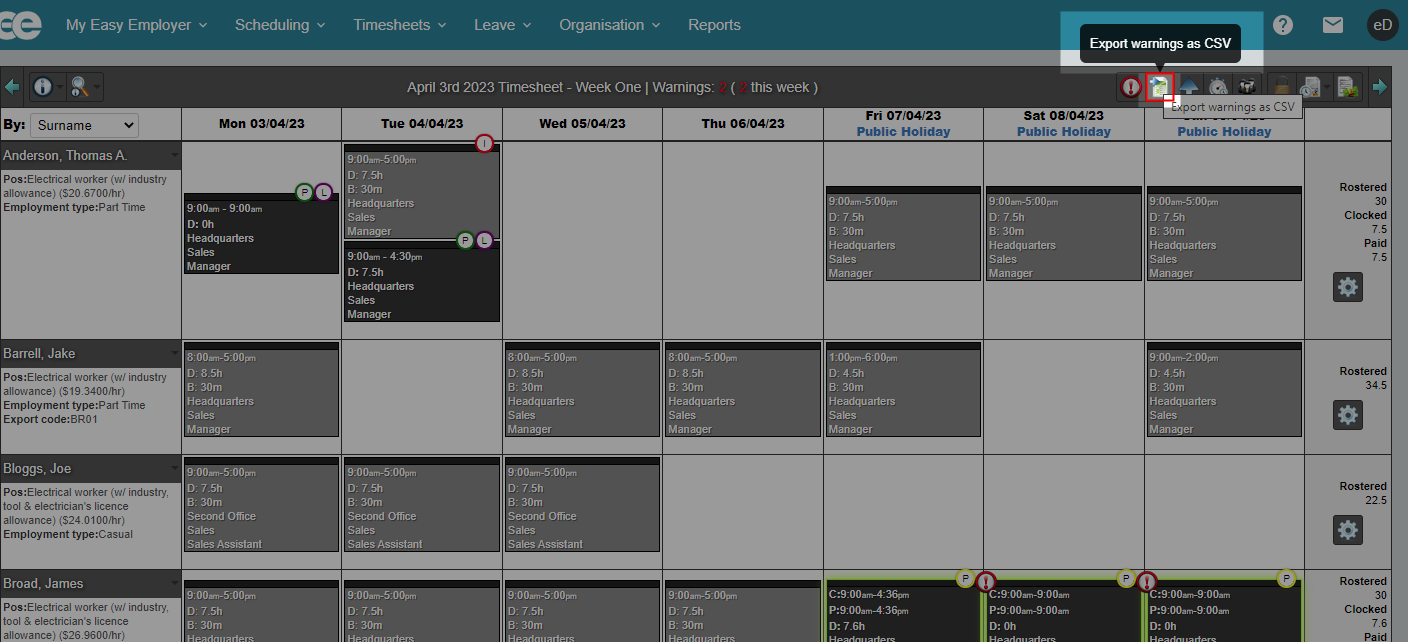The height and width of the screenshot is (642, 1408).
Task: Click green P badge on Anderson Monday shift
Action: [304, 192]
